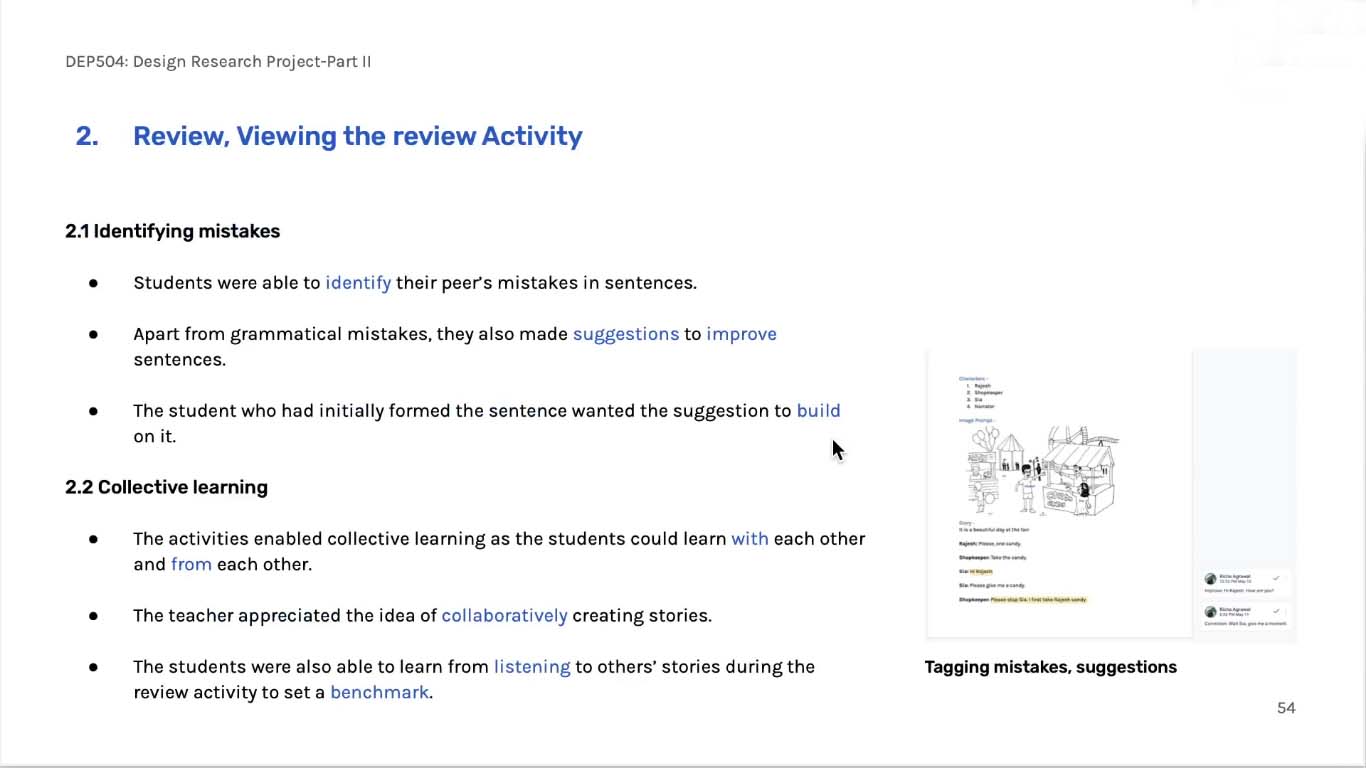This screenshot has width=1366, height=768.
Task: Select the blue word "improve"
Action: point(741,334)
